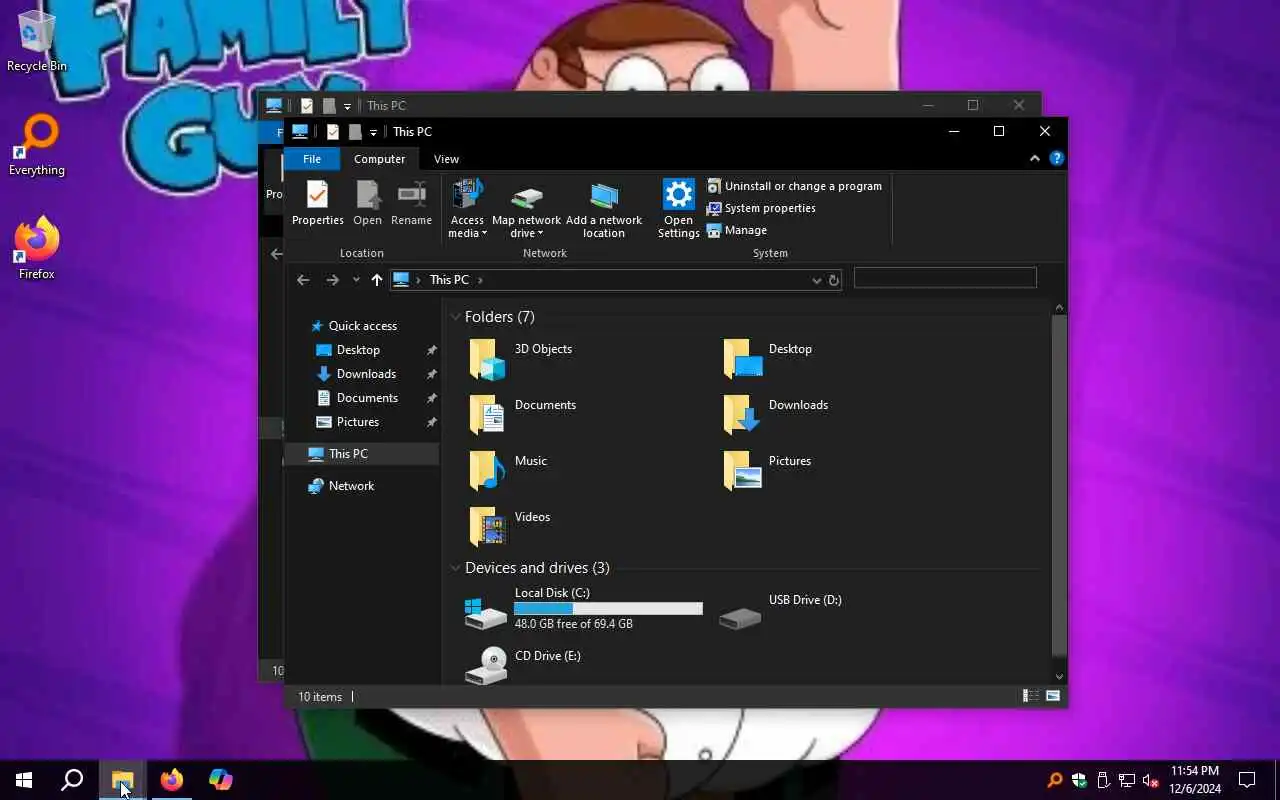Image resolution: width=1280 pixels, height=800 pixels.
Task: Click the taskbar Search magnifier
Action: (x=72, y=780)
